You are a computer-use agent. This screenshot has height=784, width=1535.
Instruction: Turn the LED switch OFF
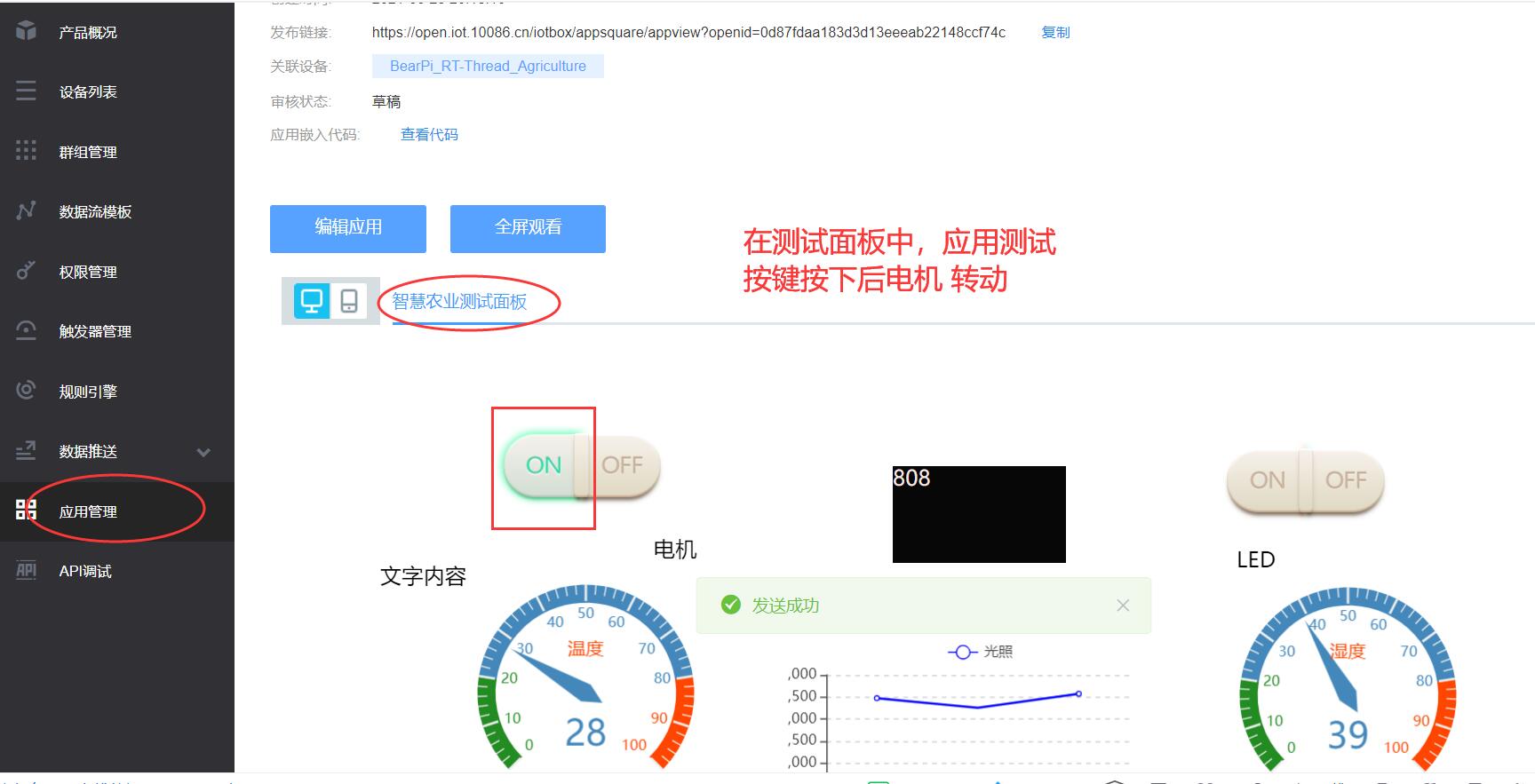(x=1346, y=479)
